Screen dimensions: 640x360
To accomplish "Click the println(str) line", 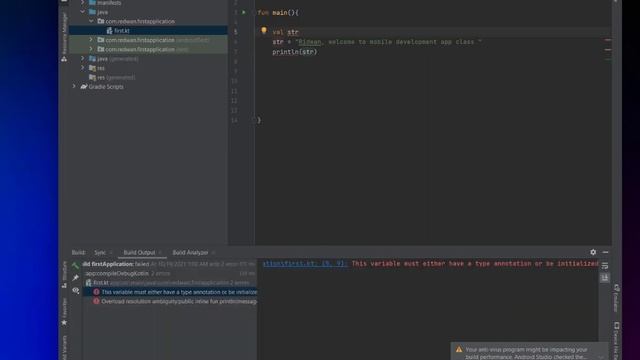I will coord(295,52).
